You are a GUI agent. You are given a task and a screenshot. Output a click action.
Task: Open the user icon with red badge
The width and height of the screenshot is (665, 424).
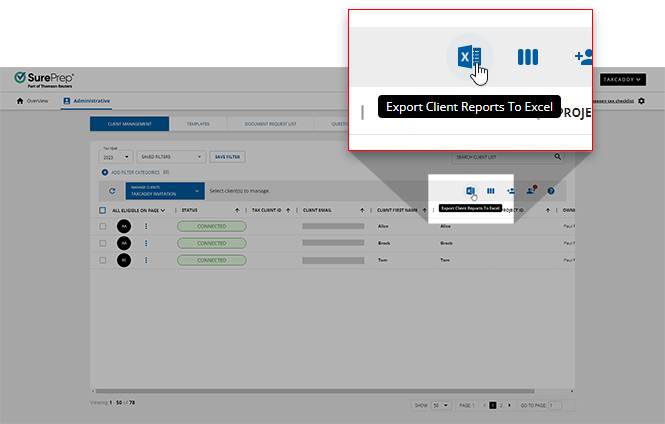click(x=531, y=190)
